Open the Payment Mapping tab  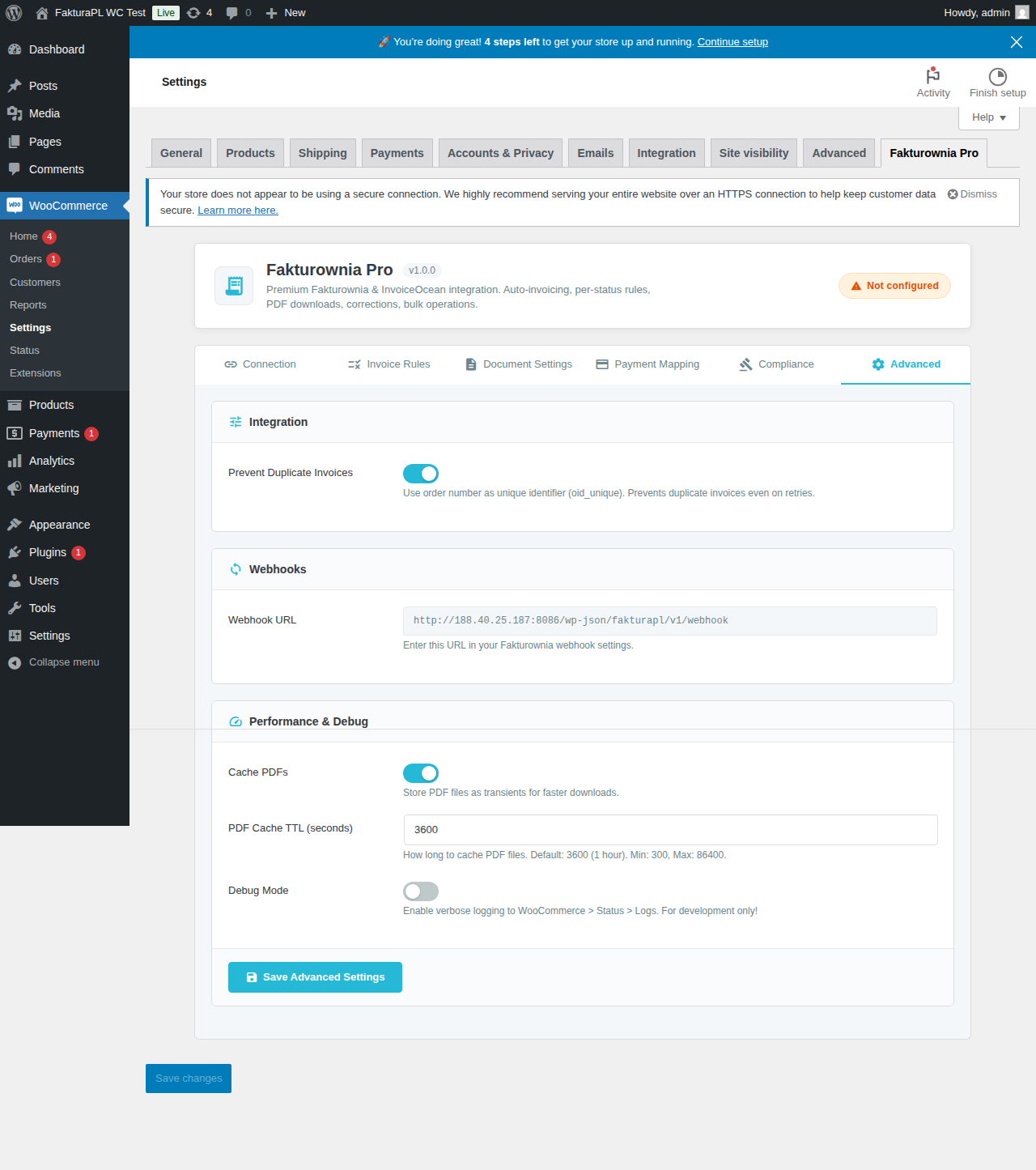pos(647,364)
